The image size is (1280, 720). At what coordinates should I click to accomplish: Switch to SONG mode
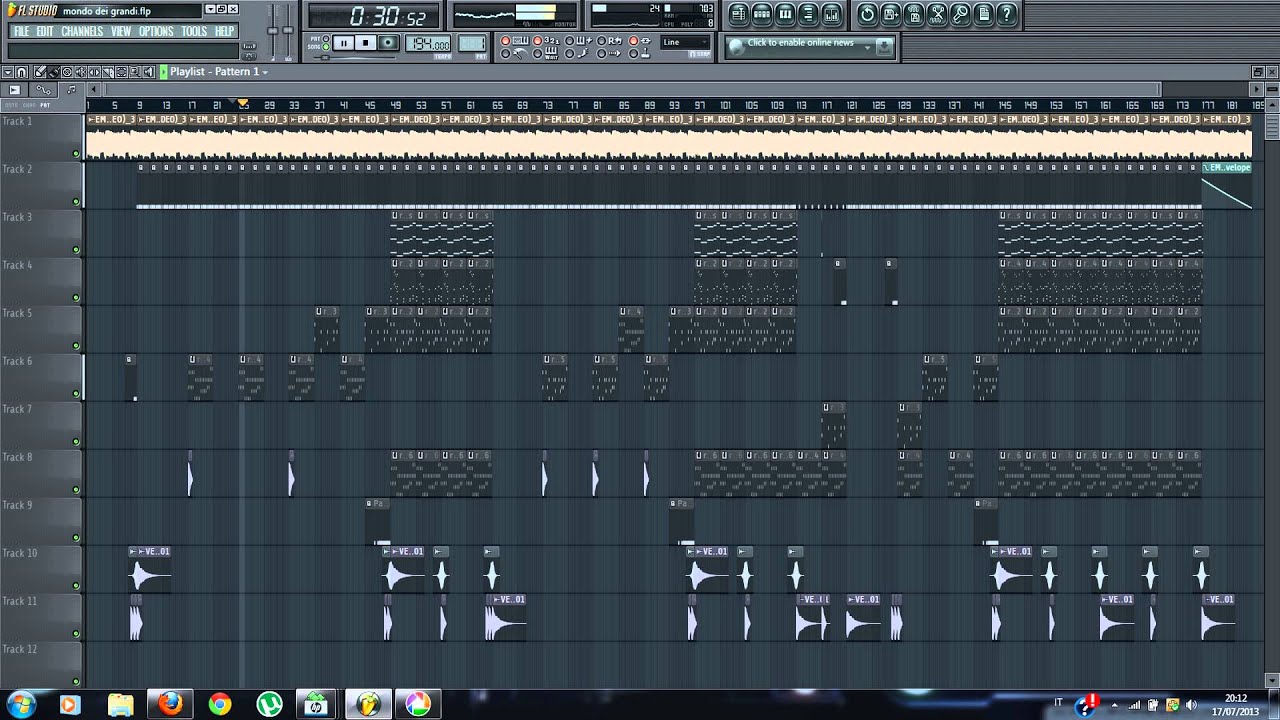tap(325, 47)
